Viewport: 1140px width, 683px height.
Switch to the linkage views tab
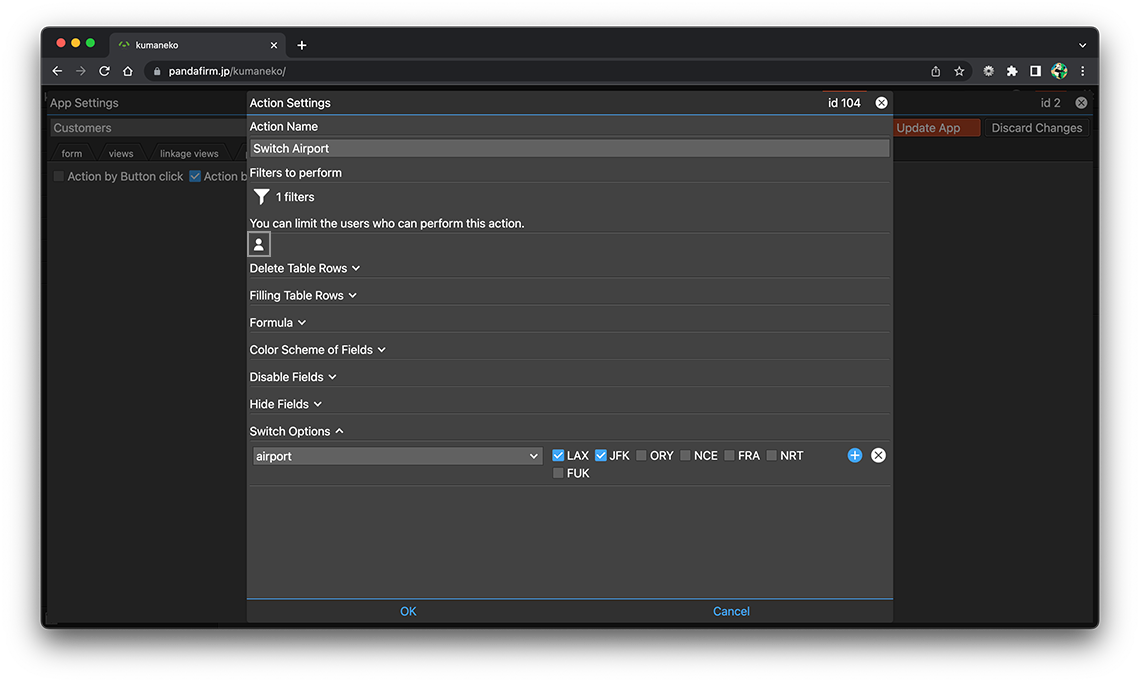coord(189,154)
